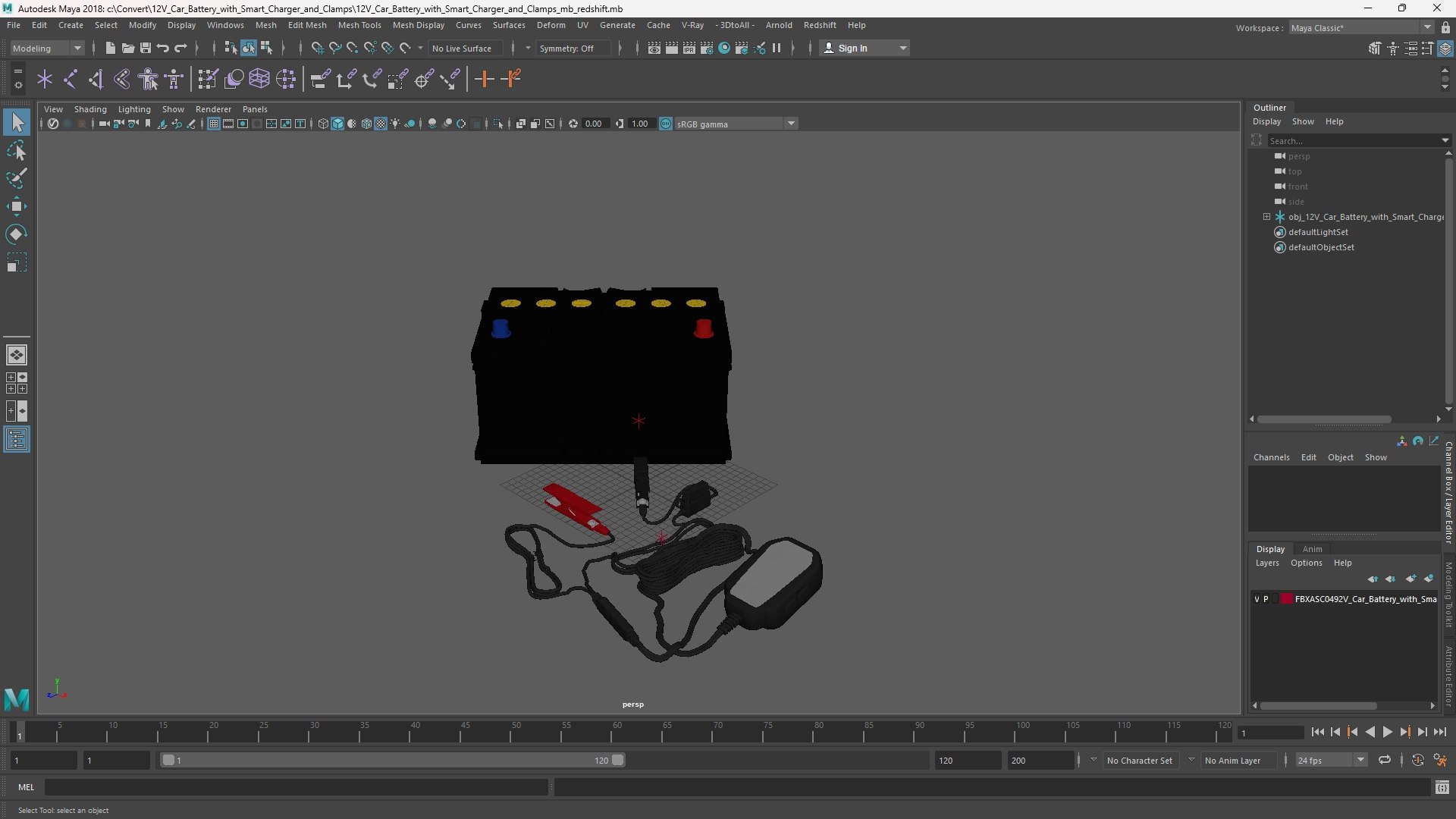Click the Undo arrow icon
The width and height of the screenshot is (1456, 819).
pos(163,48)
